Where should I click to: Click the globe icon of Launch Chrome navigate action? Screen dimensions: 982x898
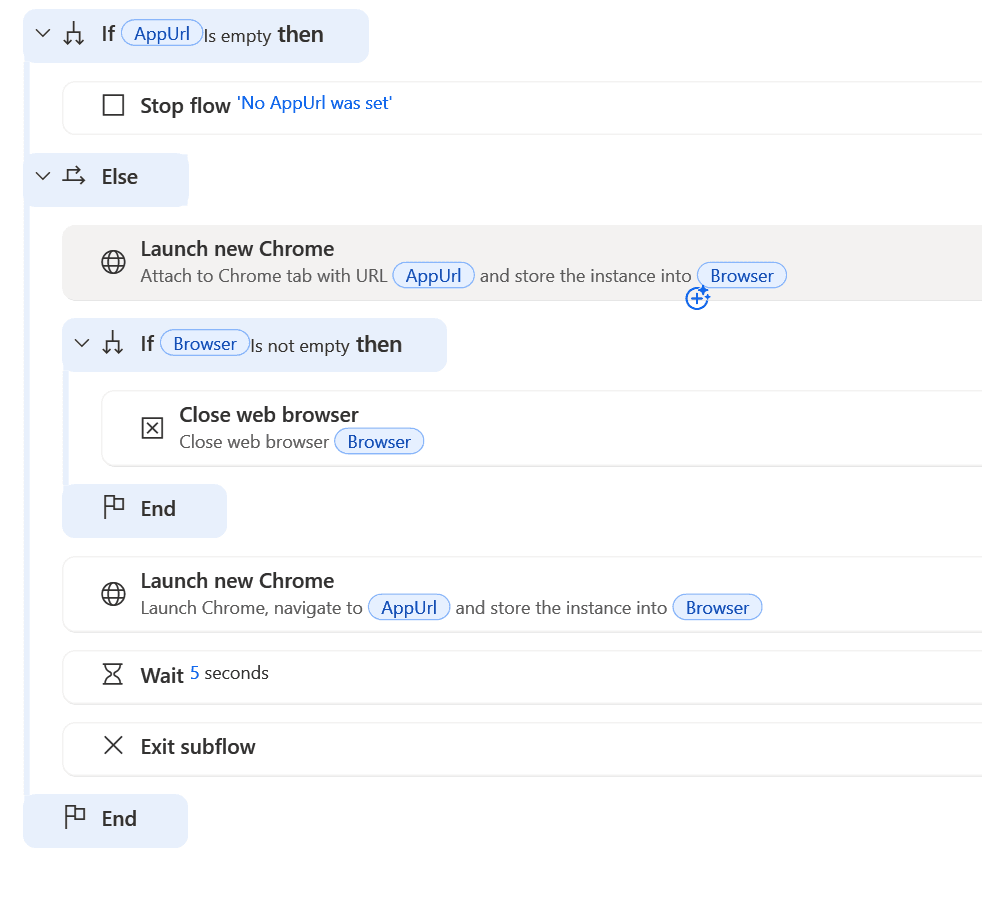click(113, 594)
